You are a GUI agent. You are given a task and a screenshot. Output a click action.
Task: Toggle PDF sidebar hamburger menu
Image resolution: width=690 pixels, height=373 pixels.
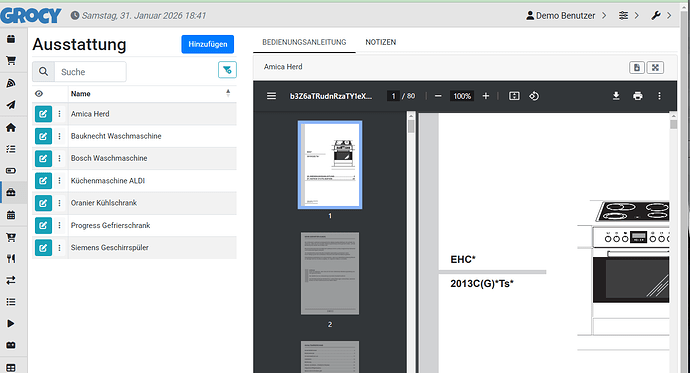pyautogui.click(x=272, y=96)
